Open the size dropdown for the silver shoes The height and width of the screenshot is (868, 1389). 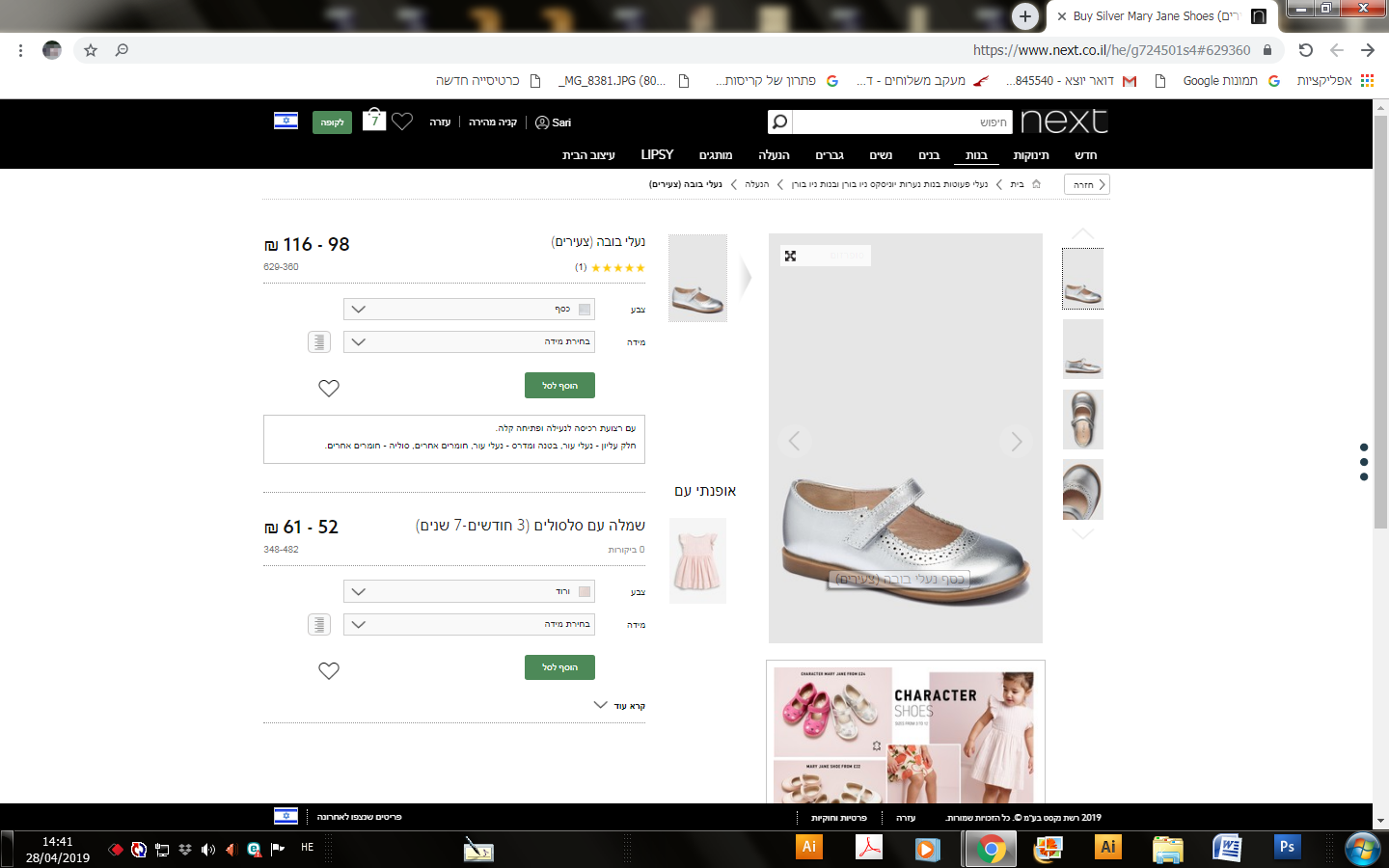469,341
